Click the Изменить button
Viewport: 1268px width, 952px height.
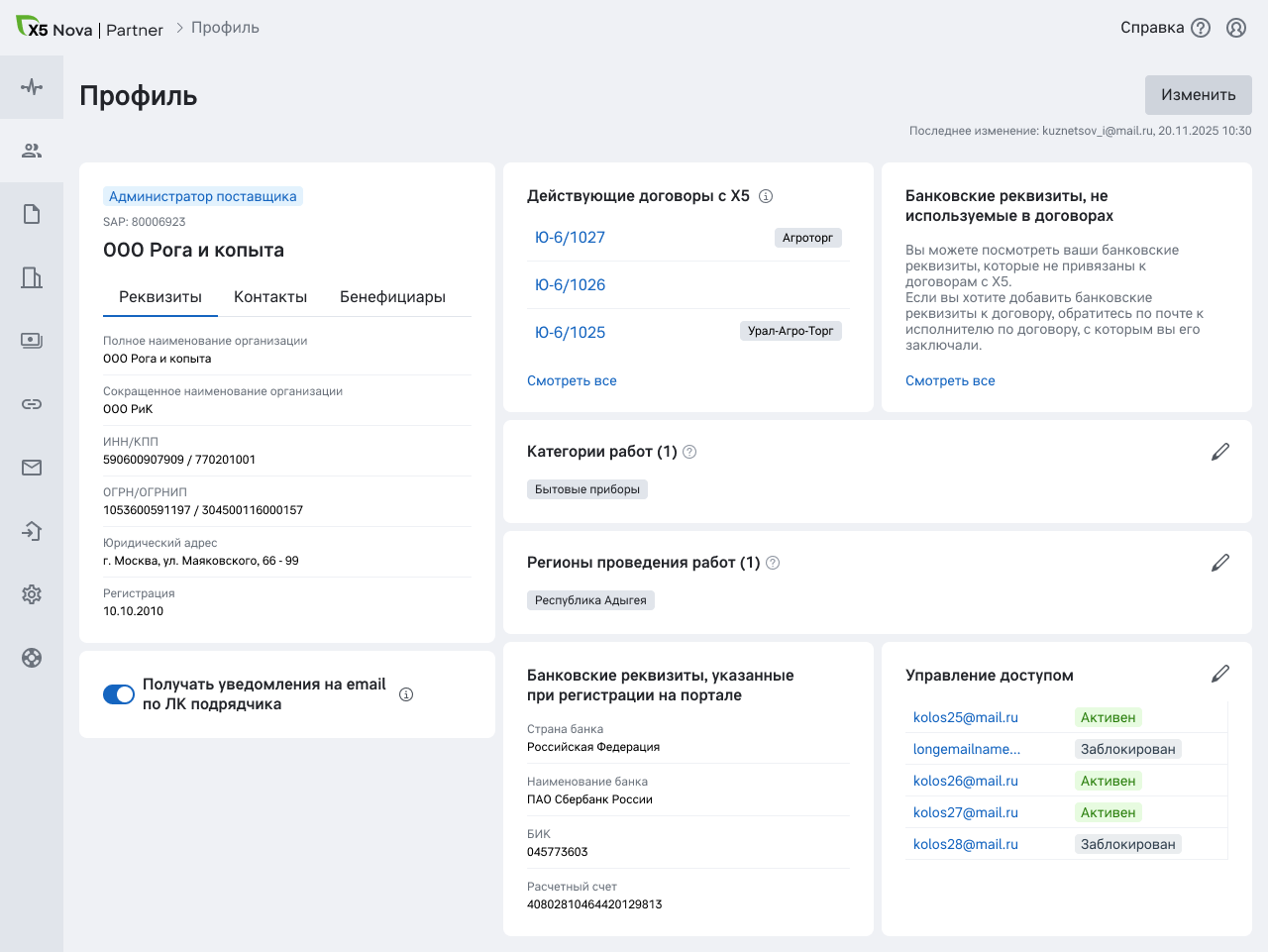coord(1198,95)
